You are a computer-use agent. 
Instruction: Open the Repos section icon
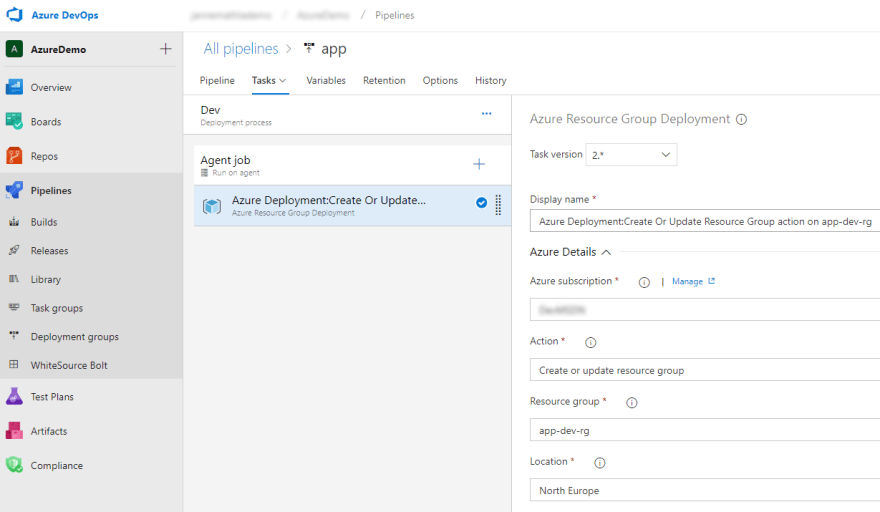[x=14, y=156]
